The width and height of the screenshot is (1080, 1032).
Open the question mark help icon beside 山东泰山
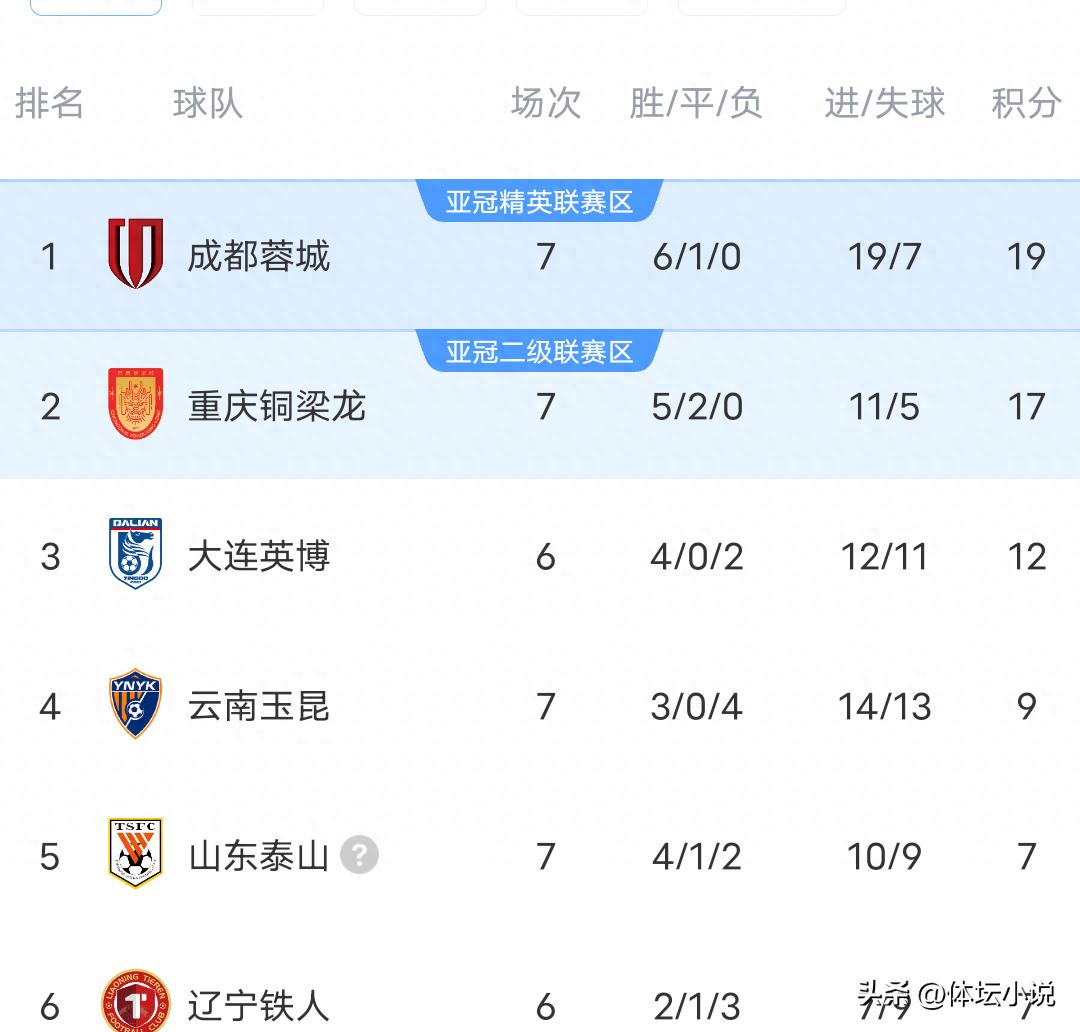point(360,856)
